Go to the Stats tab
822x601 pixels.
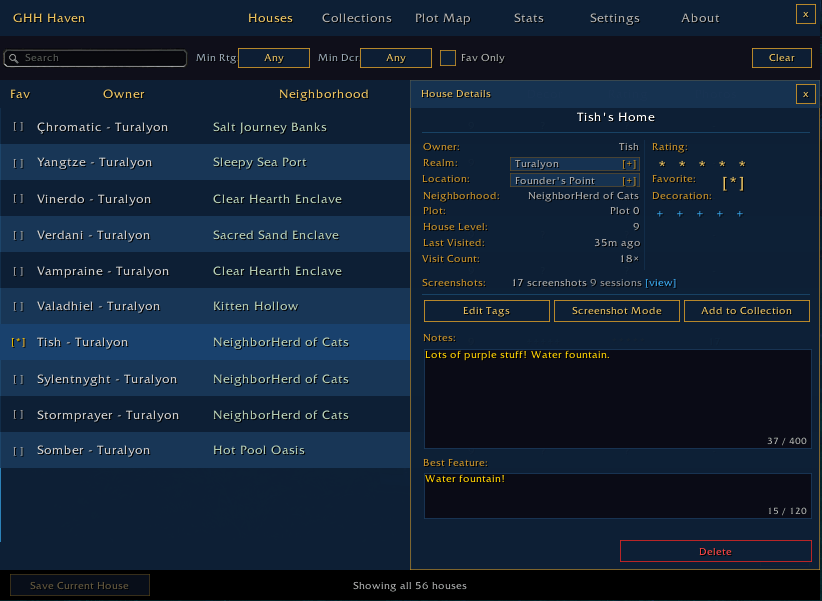point(528,18)
